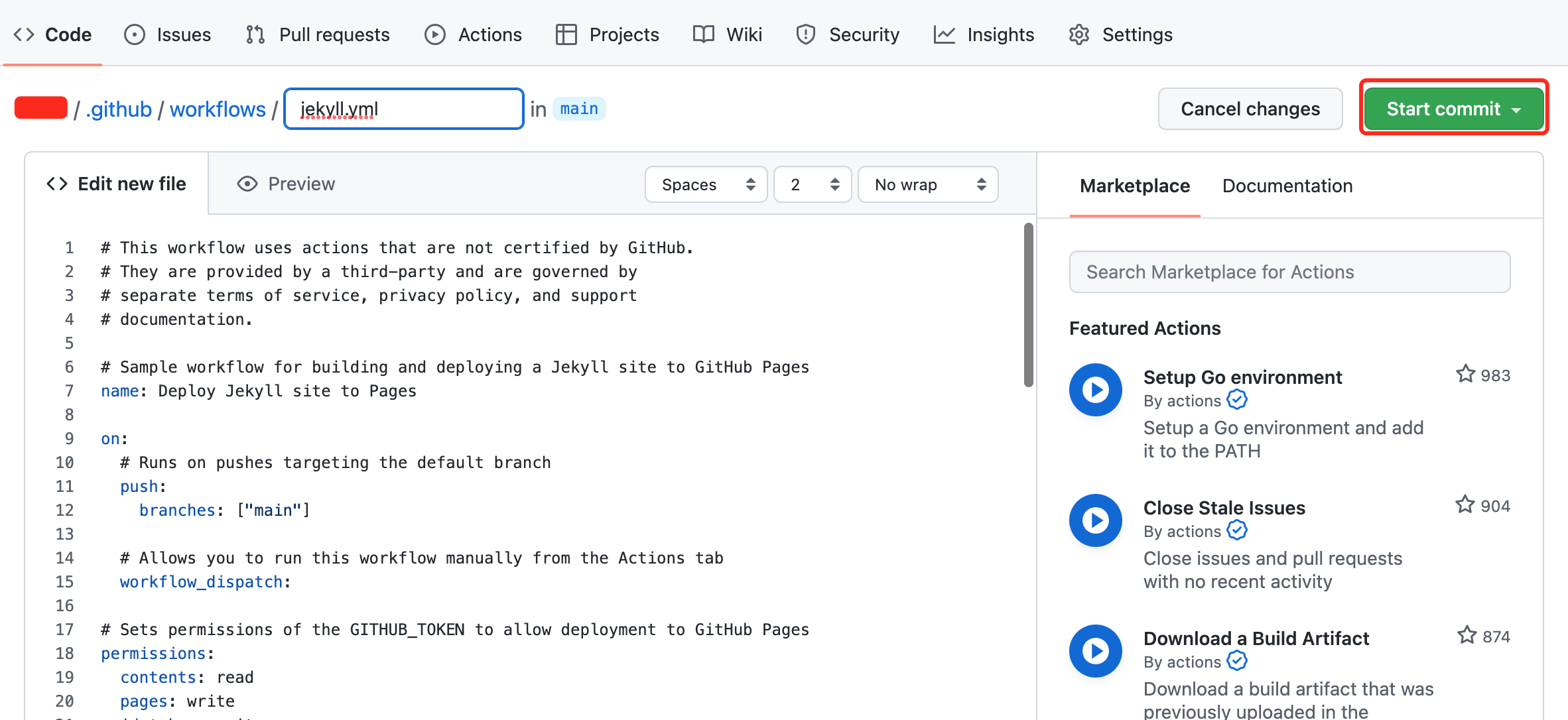Image resolution: width=1568 pixels, height=720 pixels.
Task: Switch to the Documentation tab
Action: [1287, 186]
